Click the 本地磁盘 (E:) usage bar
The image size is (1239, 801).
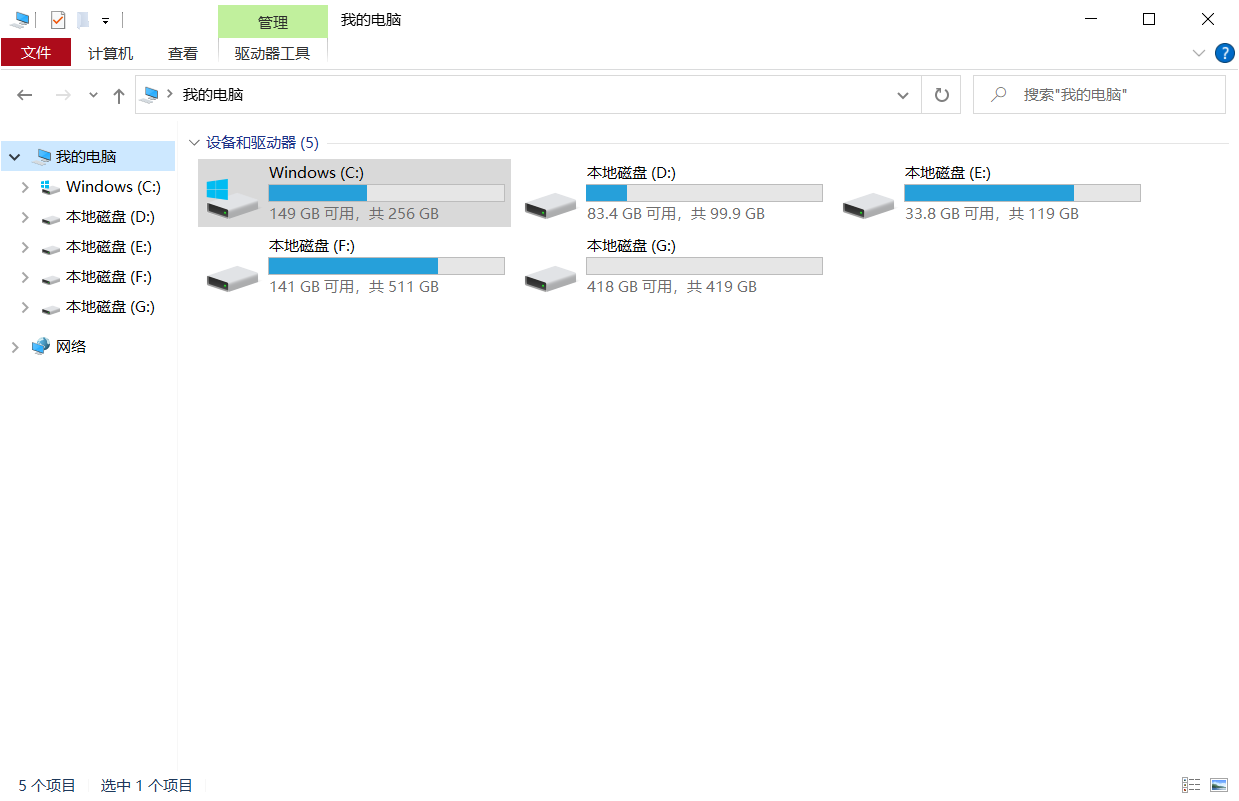pos(1023,193)
